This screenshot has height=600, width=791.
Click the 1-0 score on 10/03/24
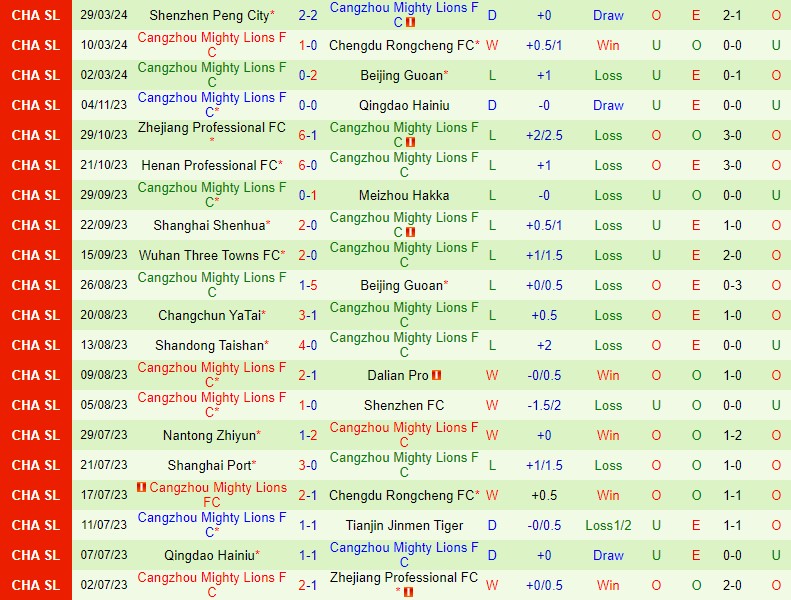tap(308, 45)
